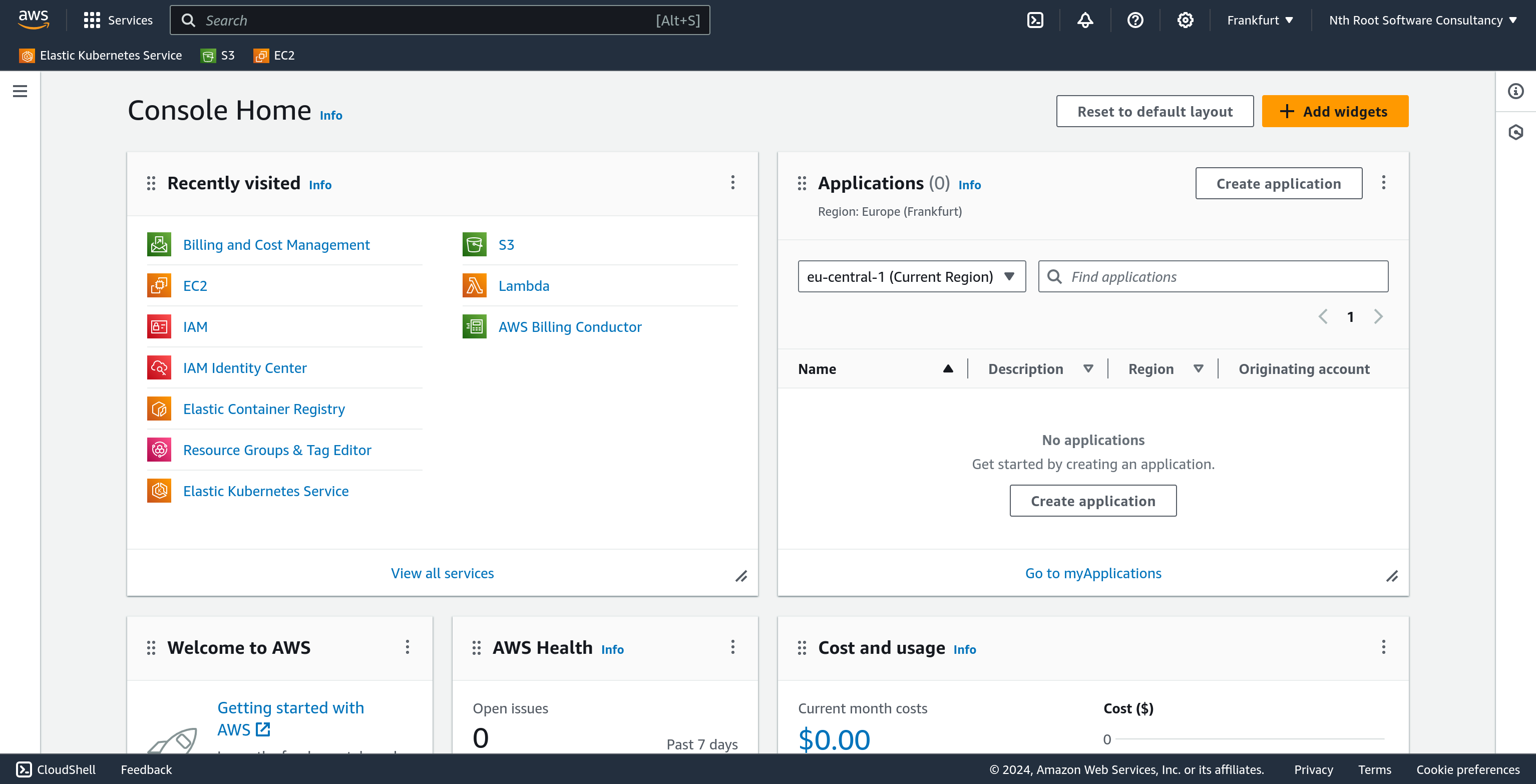Expand the Applications widget options menu

1384,182
